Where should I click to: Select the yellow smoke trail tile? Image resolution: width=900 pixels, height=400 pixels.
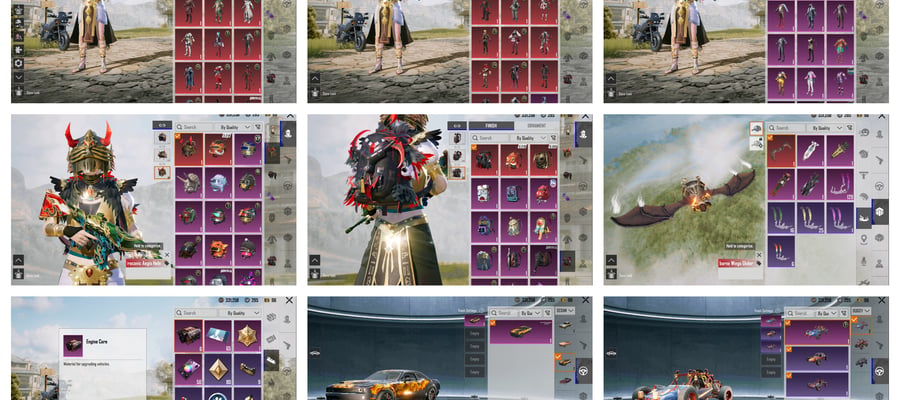(810, 218)
